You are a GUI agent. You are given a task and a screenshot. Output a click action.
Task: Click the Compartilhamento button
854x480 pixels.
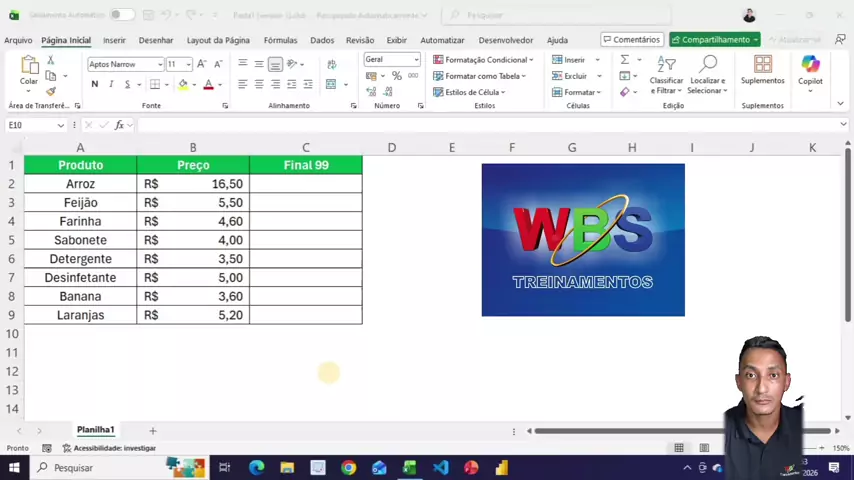[x=715, y=40]
